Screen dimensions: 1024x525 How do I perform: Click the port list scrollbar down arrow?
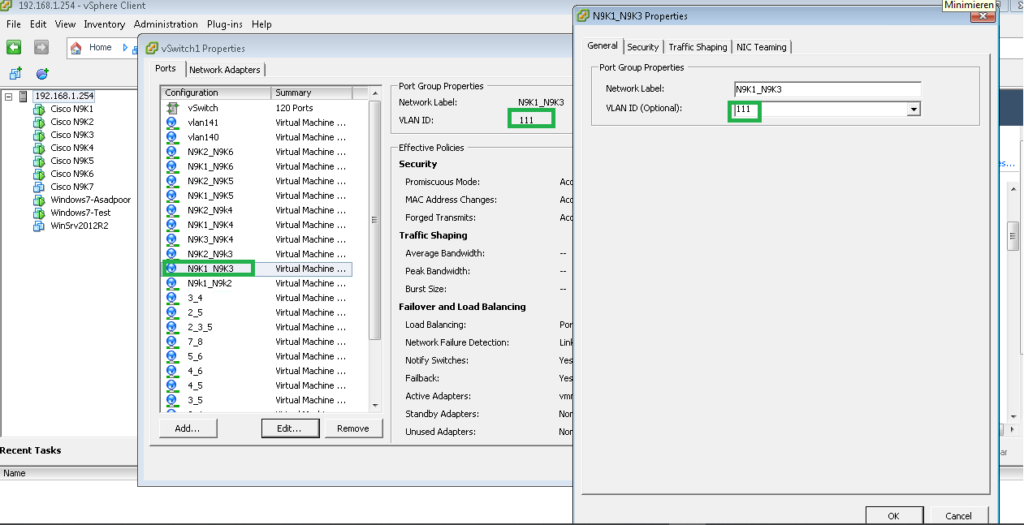click(375, 406)
